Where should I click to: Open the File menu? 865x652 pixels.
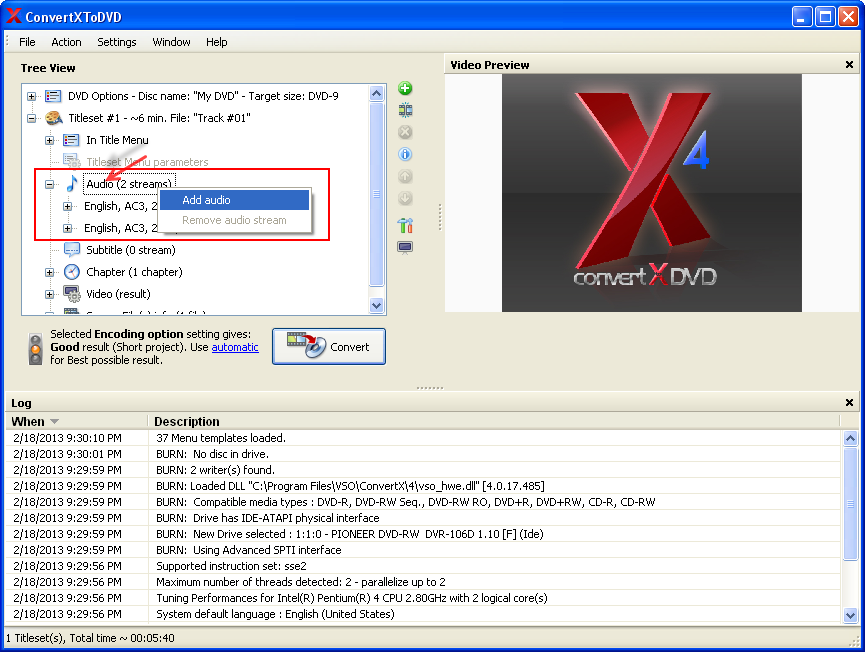click(27, 42)
